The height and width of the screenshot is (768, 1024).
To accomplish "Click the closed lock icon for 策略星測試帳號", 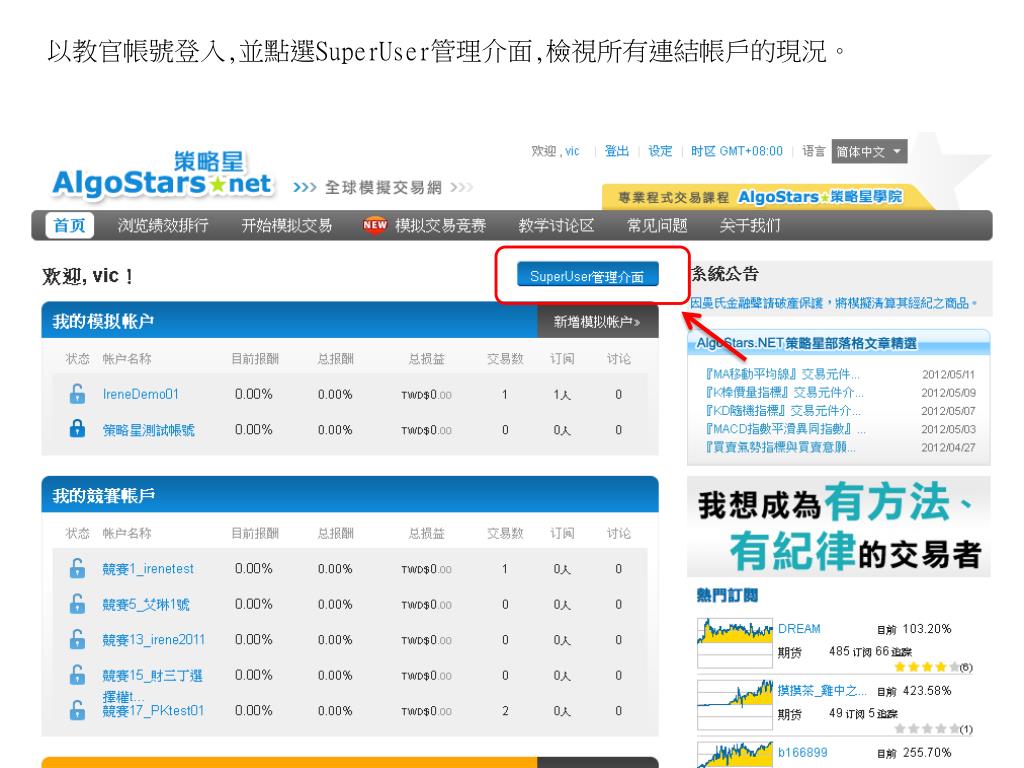I will point(77,428).
